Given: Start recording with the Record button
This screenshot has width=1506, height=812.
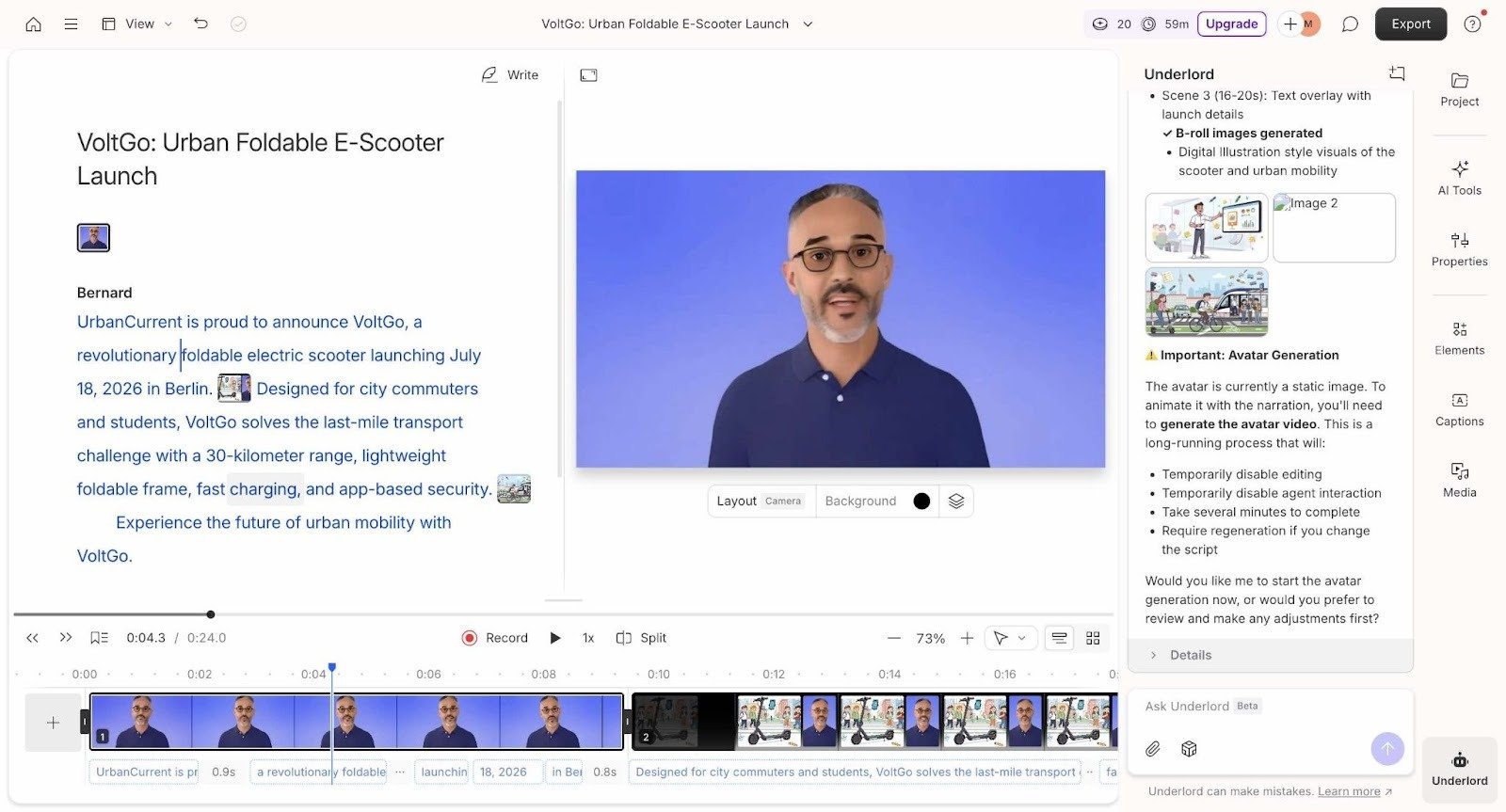Looking at the screenshot, I should [x=494, y=638].
